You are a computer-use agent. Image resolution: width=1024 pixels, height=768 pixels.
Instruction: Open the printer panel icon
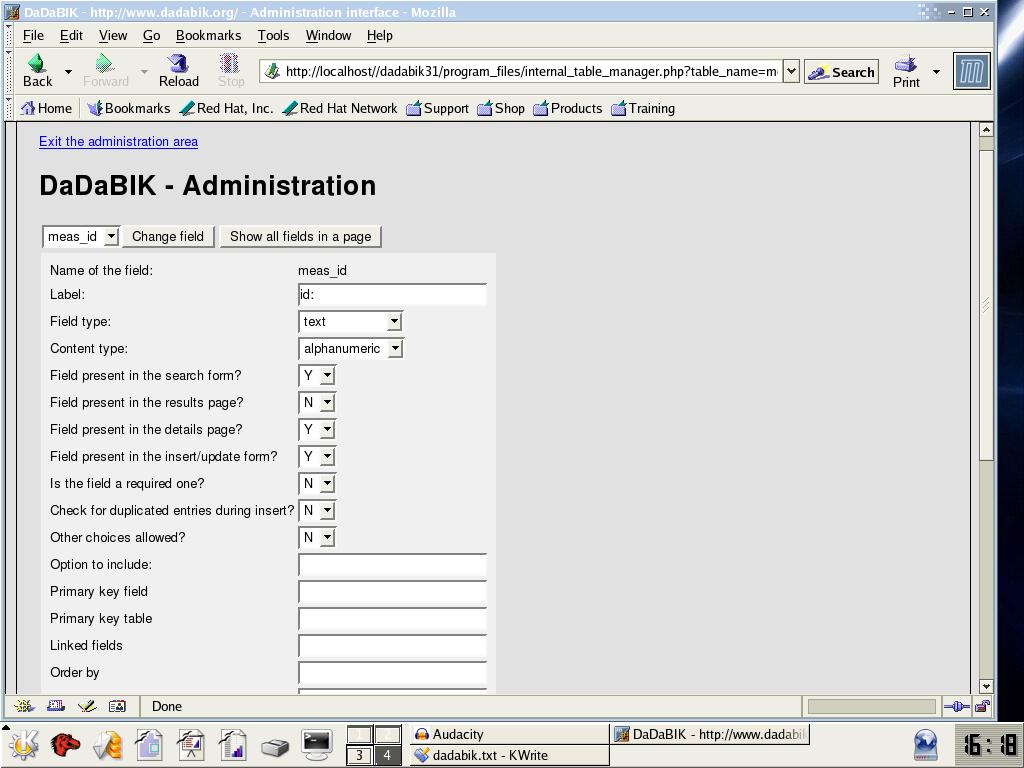pyautogui.click(x=275, y=746)
